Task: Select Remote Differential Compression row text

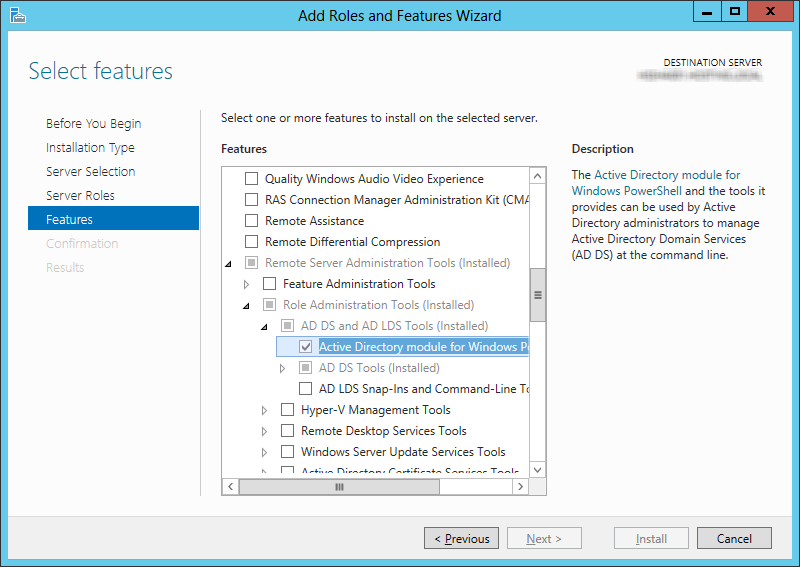Action: [353, 242]
